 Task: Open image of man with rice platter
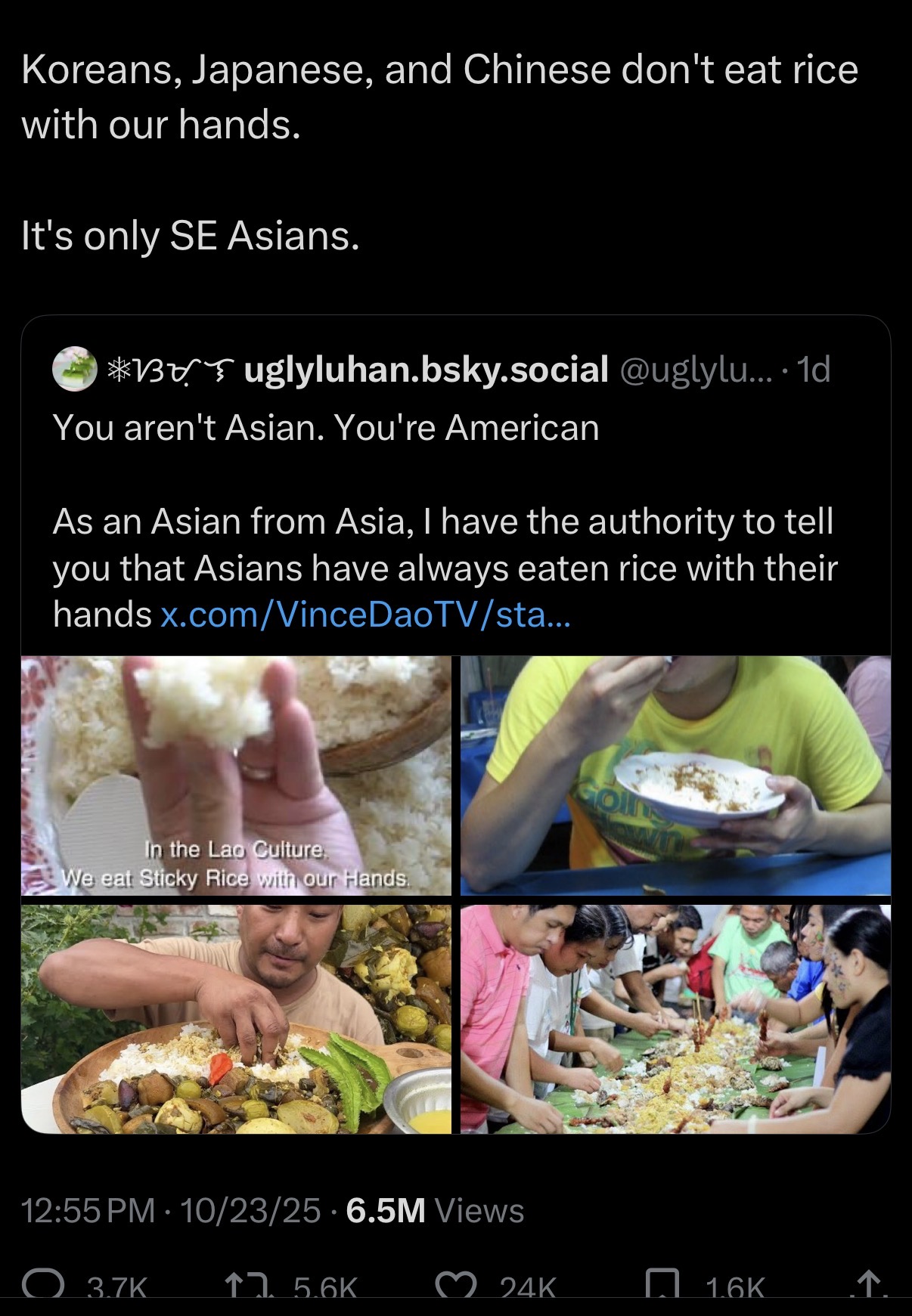pos(236,1019)
